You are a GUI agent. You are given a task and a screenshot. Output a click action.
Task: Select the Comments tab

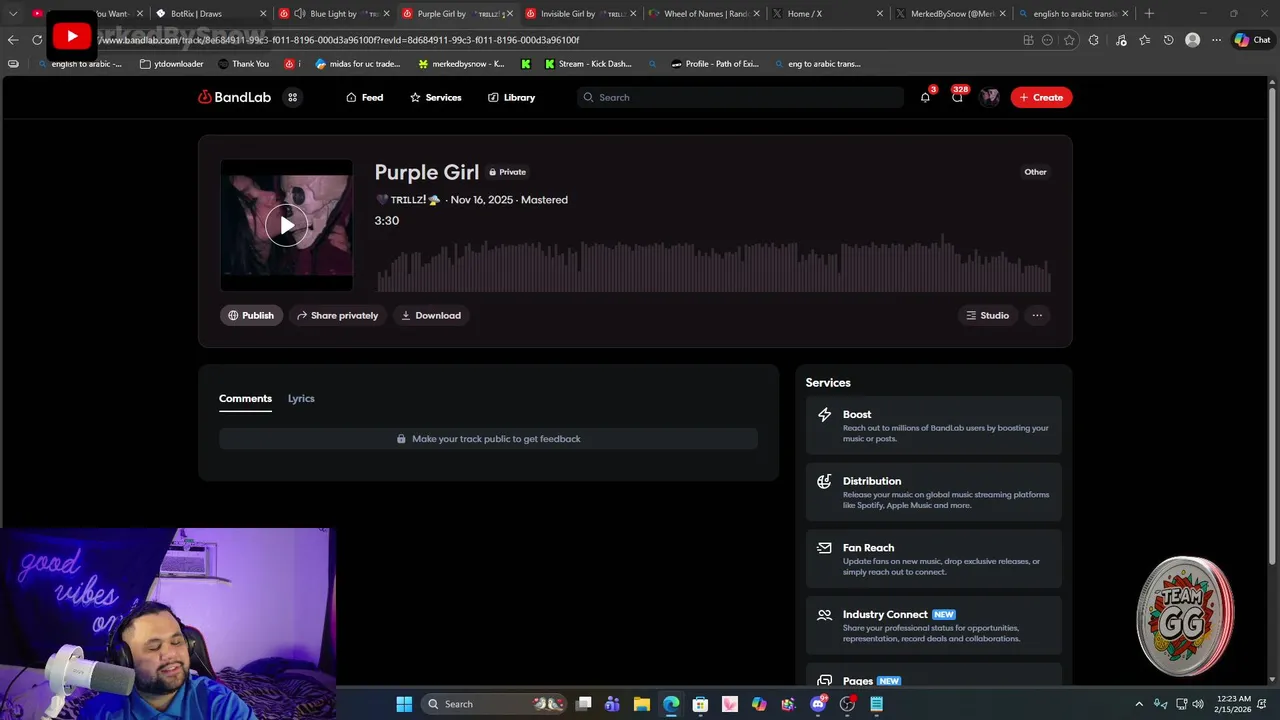pos(245,398)
